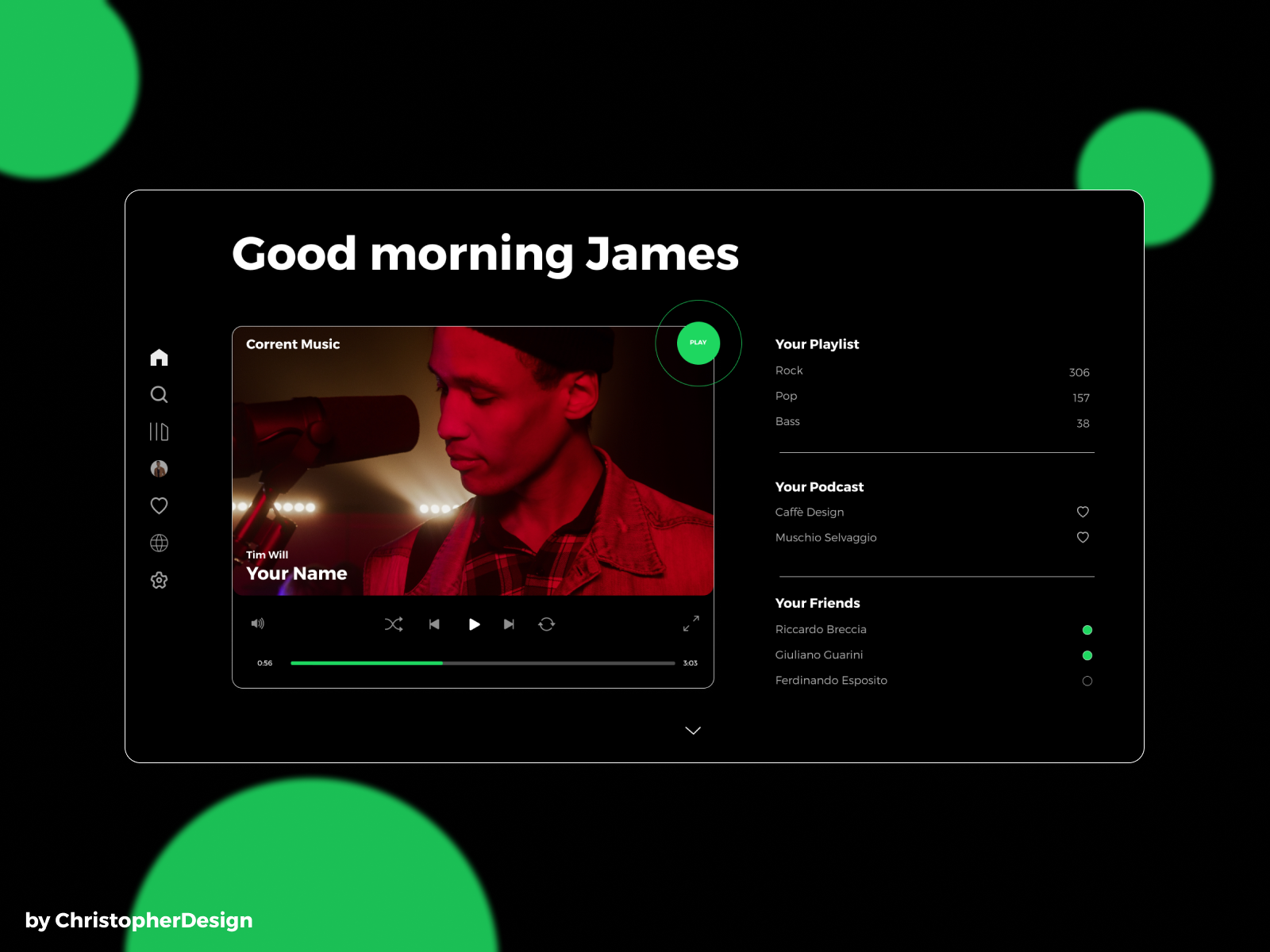Go to Home in the sidebar
This screenshot has height=952, width=1270.
click(x=159, y=358)
